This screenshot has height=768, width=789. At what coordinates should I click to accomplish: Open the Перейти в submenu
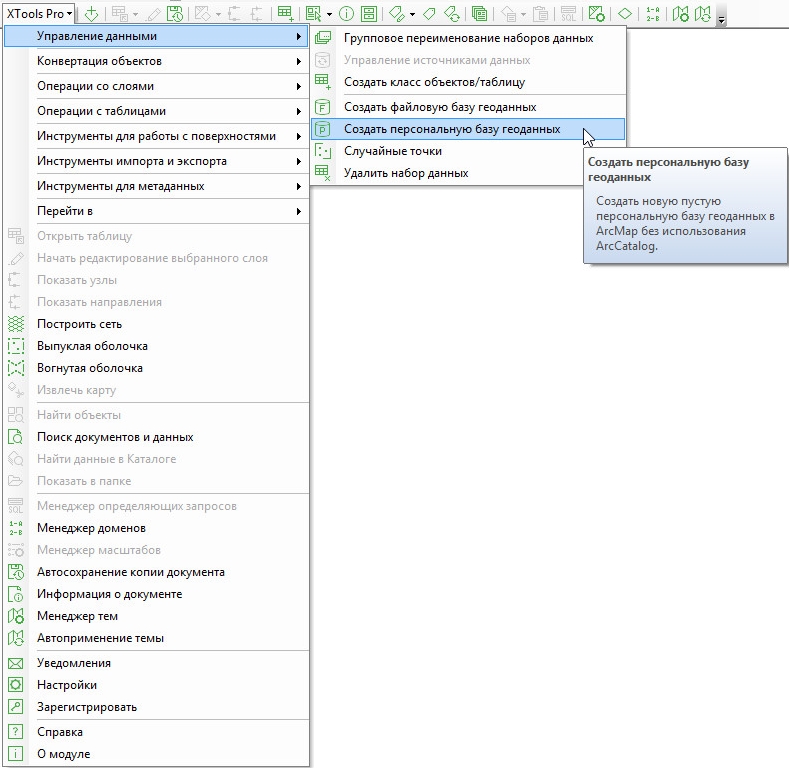coord(168,211)
